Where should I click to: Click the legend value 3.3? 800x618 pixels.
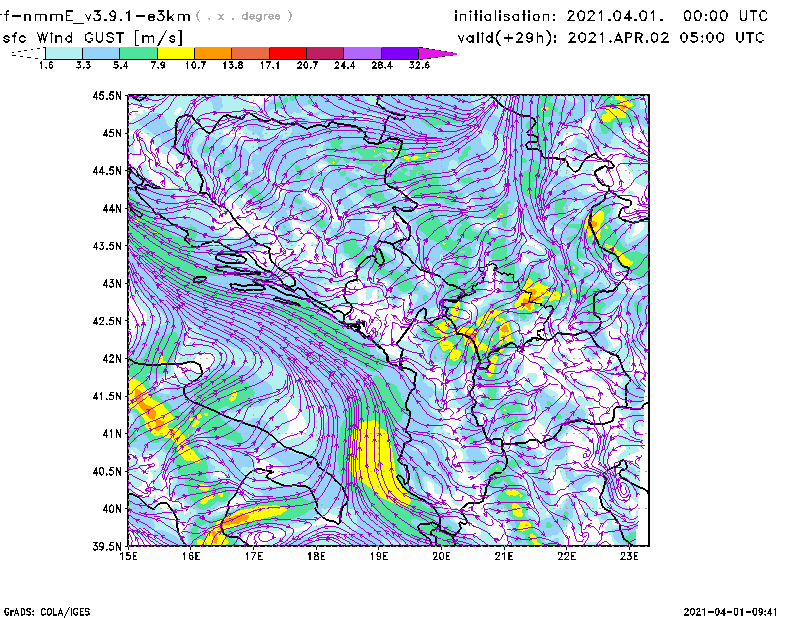coord(83,65)
